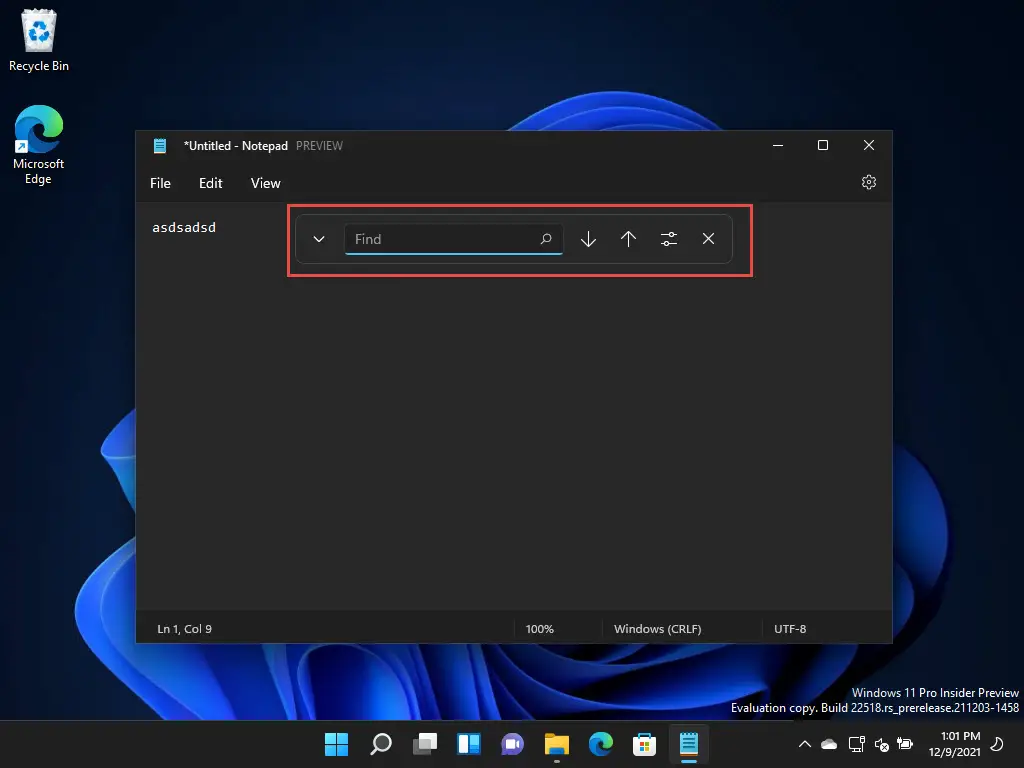Click the Windows (CRLF) status indicator

pos(657,629)
